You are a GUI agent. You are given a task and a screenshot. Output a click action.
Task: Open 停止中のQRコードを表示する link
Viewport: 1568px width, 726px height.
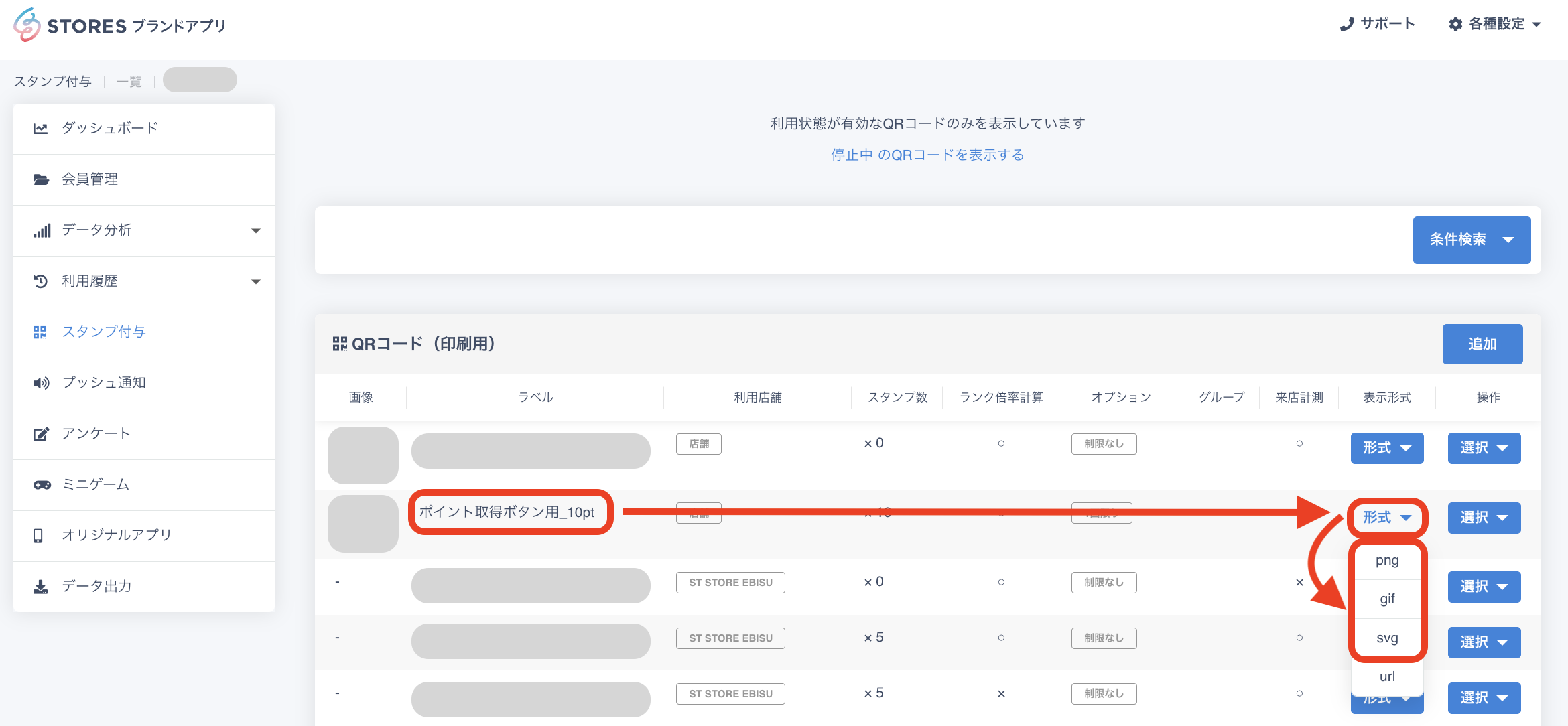click(927, 155)
